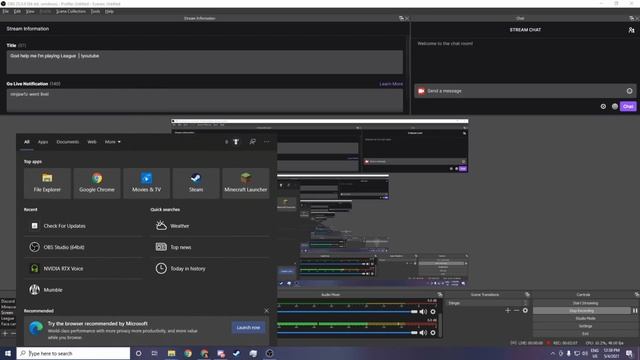
Task: Pop out the Stream Information dock
Action: point(401,18)
